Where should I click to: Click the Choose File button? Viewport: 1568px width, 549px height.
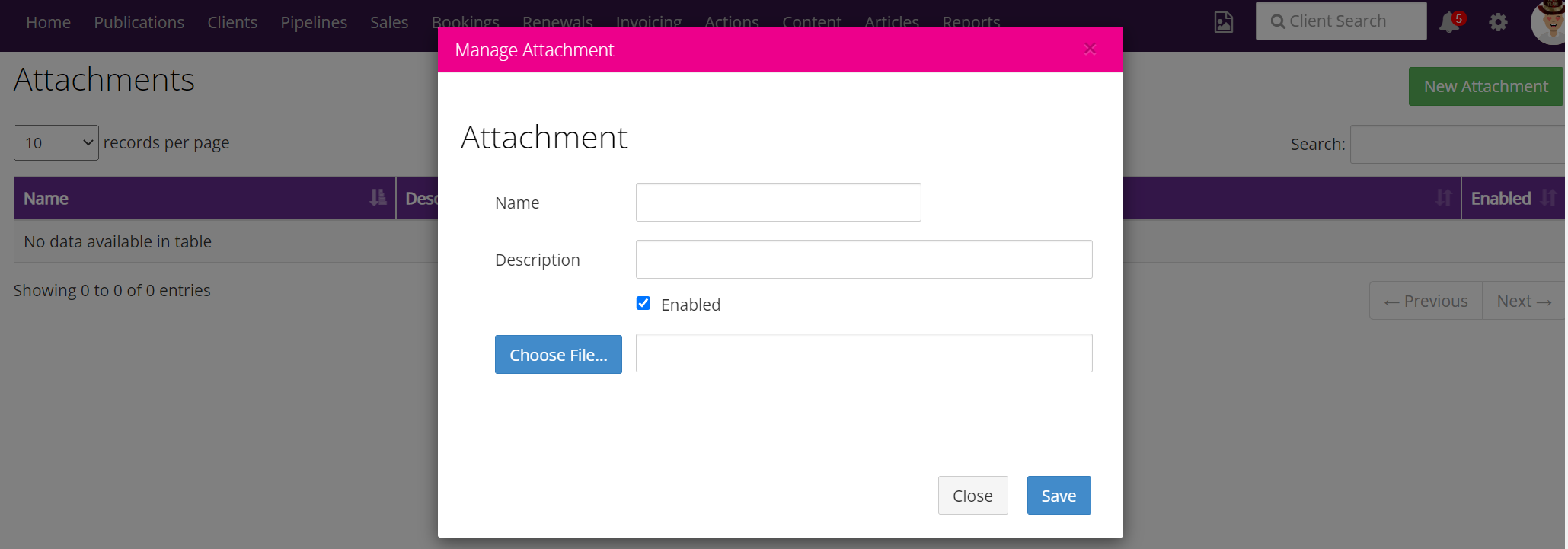[558, 354]
